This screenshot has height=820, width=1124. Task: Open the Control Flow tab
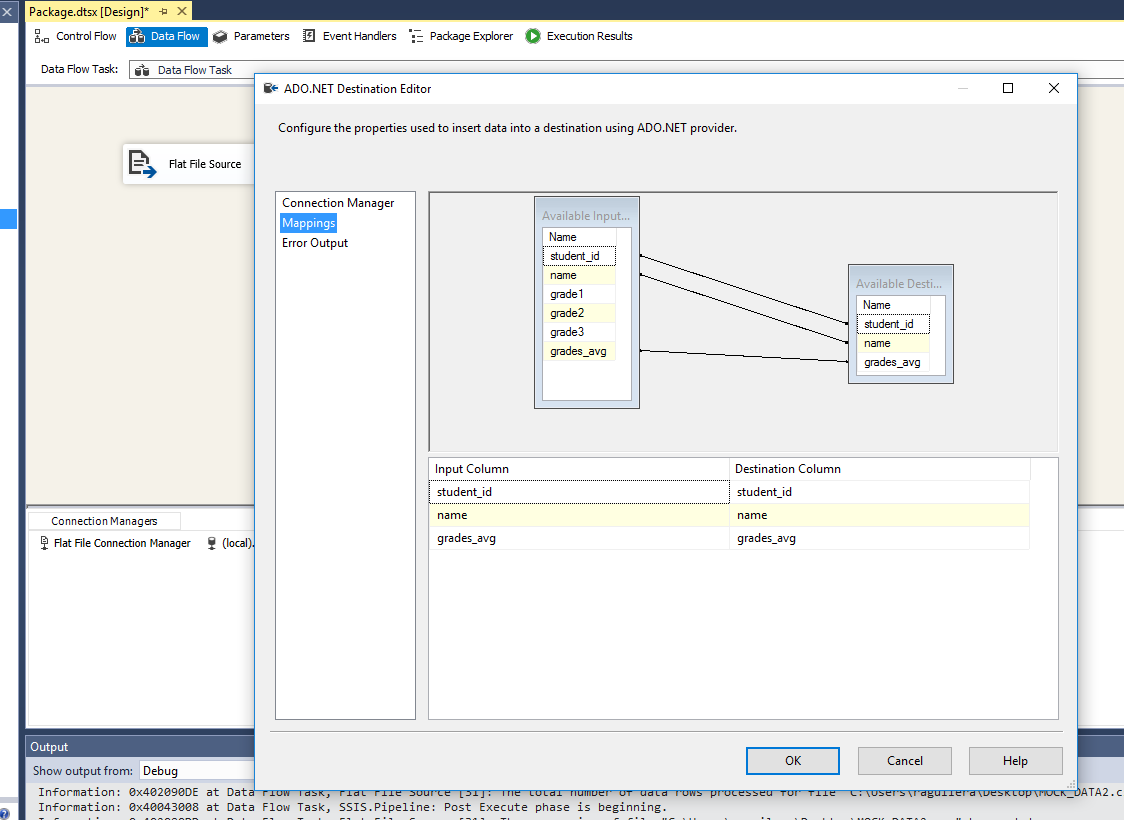coord(75,36)
